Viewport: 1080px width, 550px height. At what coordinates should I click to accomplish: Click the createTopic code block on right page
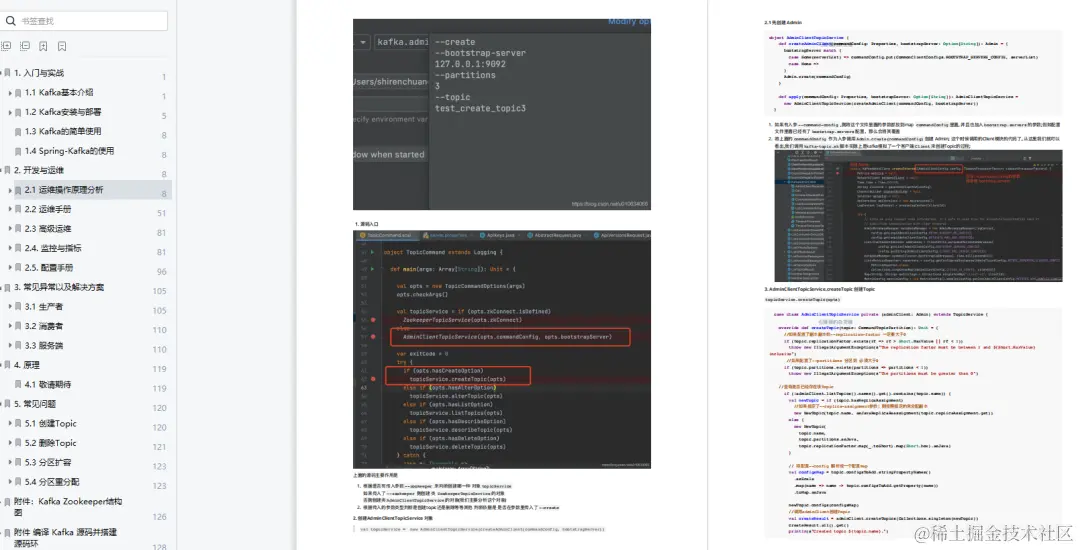pos(913,422)
